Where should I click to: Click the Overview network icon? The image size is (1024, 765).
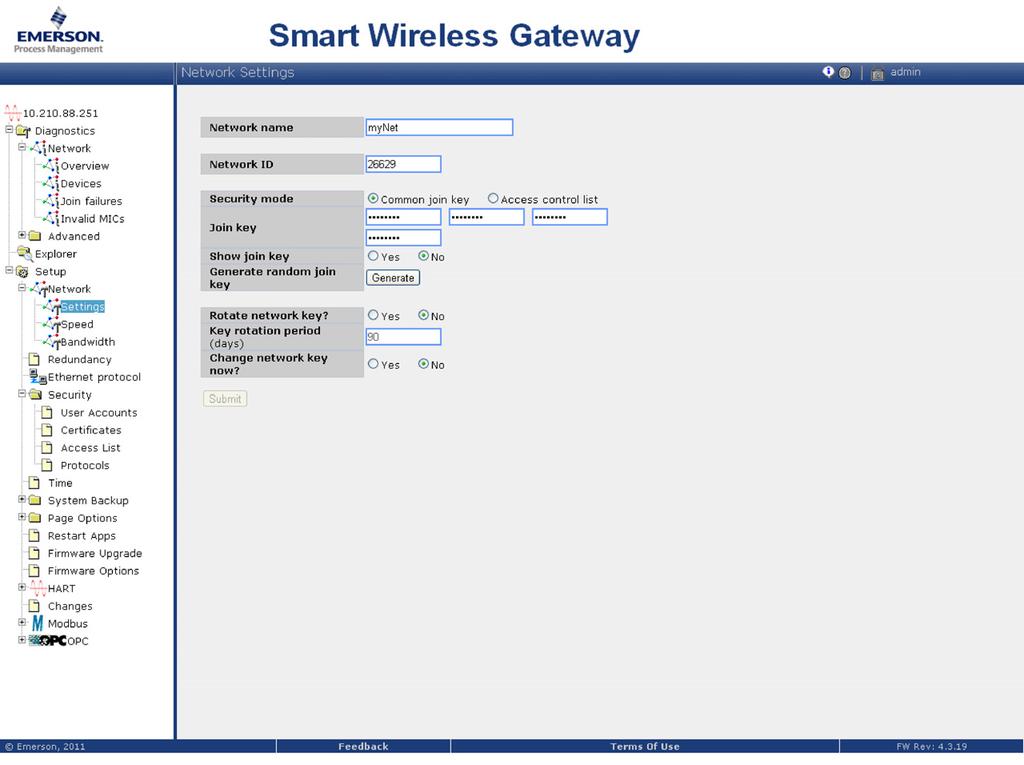[51, 166]
